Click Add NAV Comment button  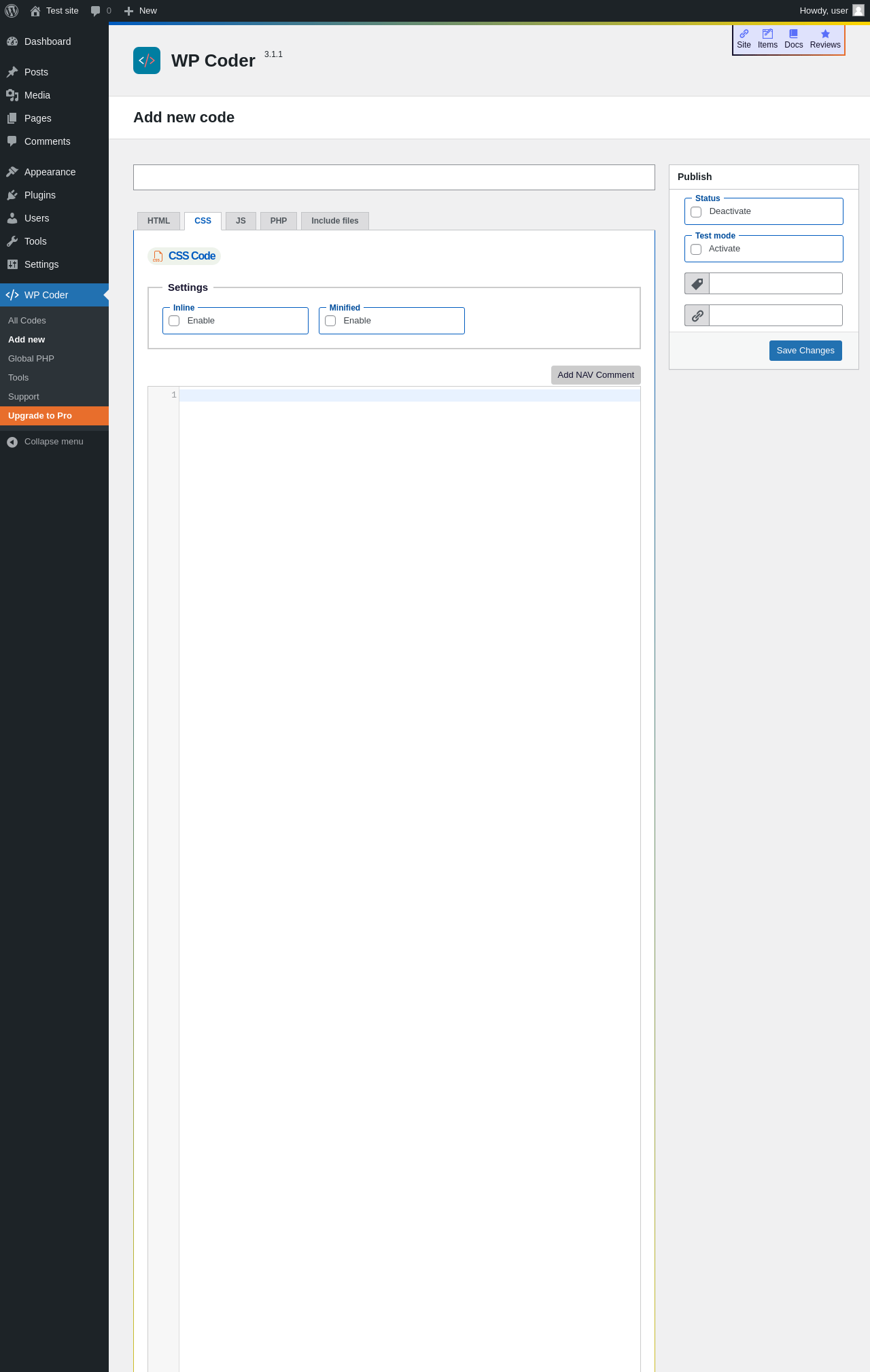(595, 375)
